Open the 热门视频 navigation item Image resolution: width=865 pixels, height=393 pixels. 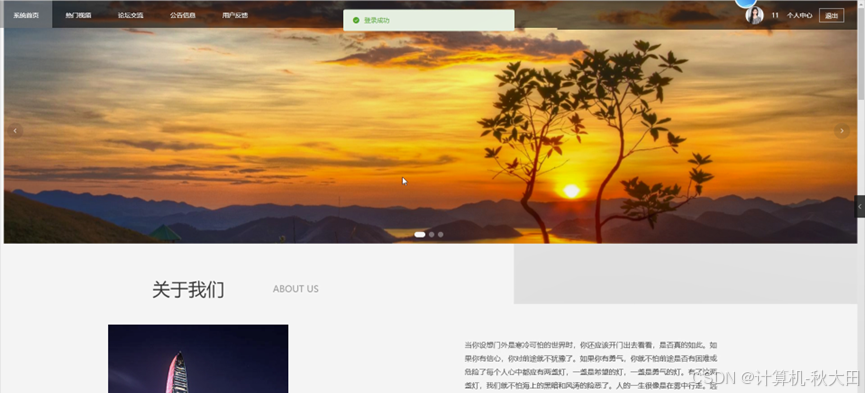click(x=78, y=15)
